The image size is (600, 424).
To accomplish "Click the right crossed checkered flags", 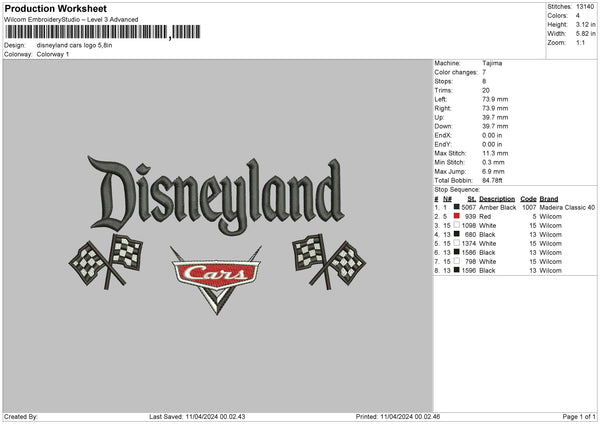I will click(x=329, y=261).
